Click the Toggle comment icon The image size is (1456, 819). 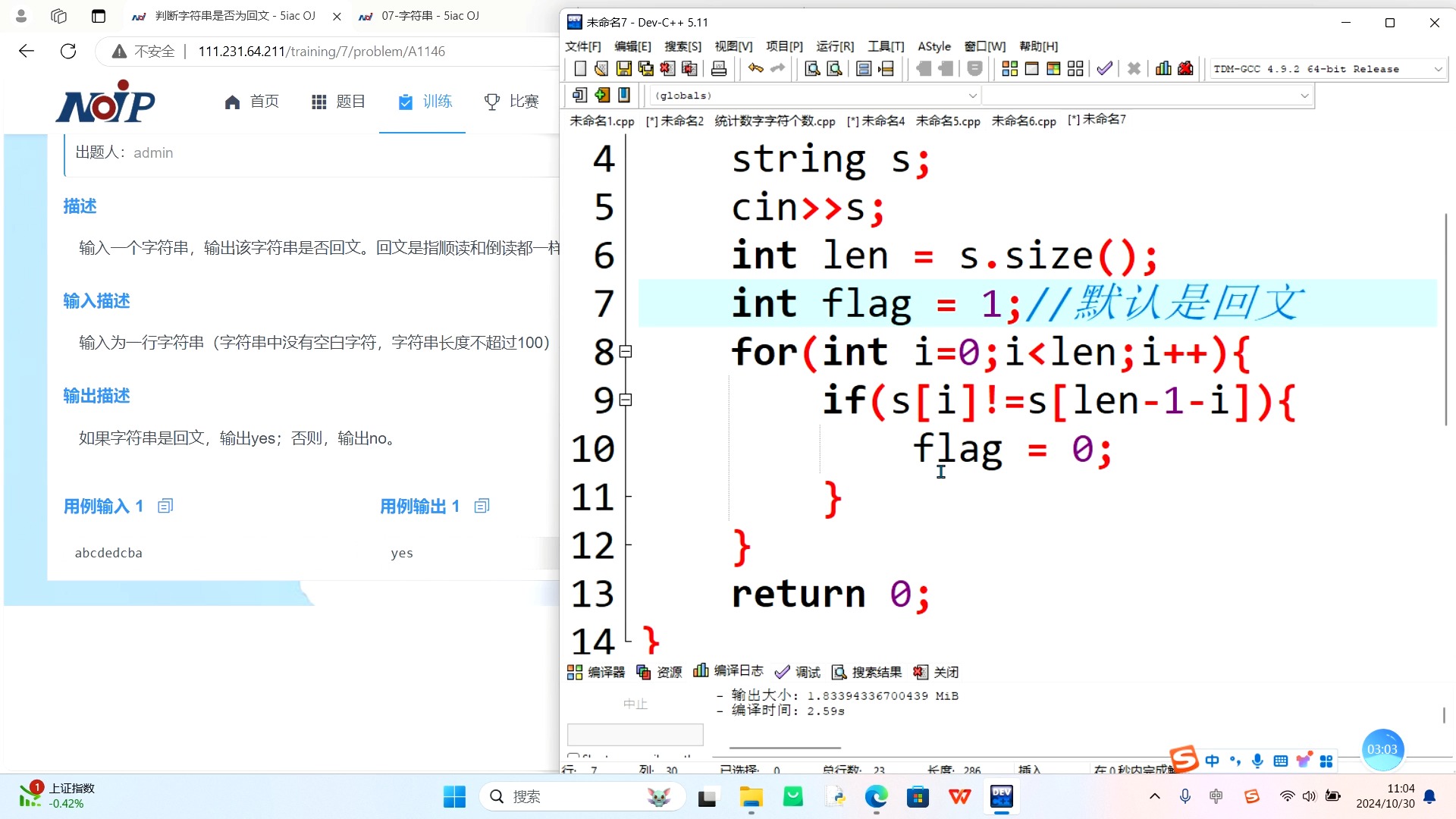pos(864,69)
